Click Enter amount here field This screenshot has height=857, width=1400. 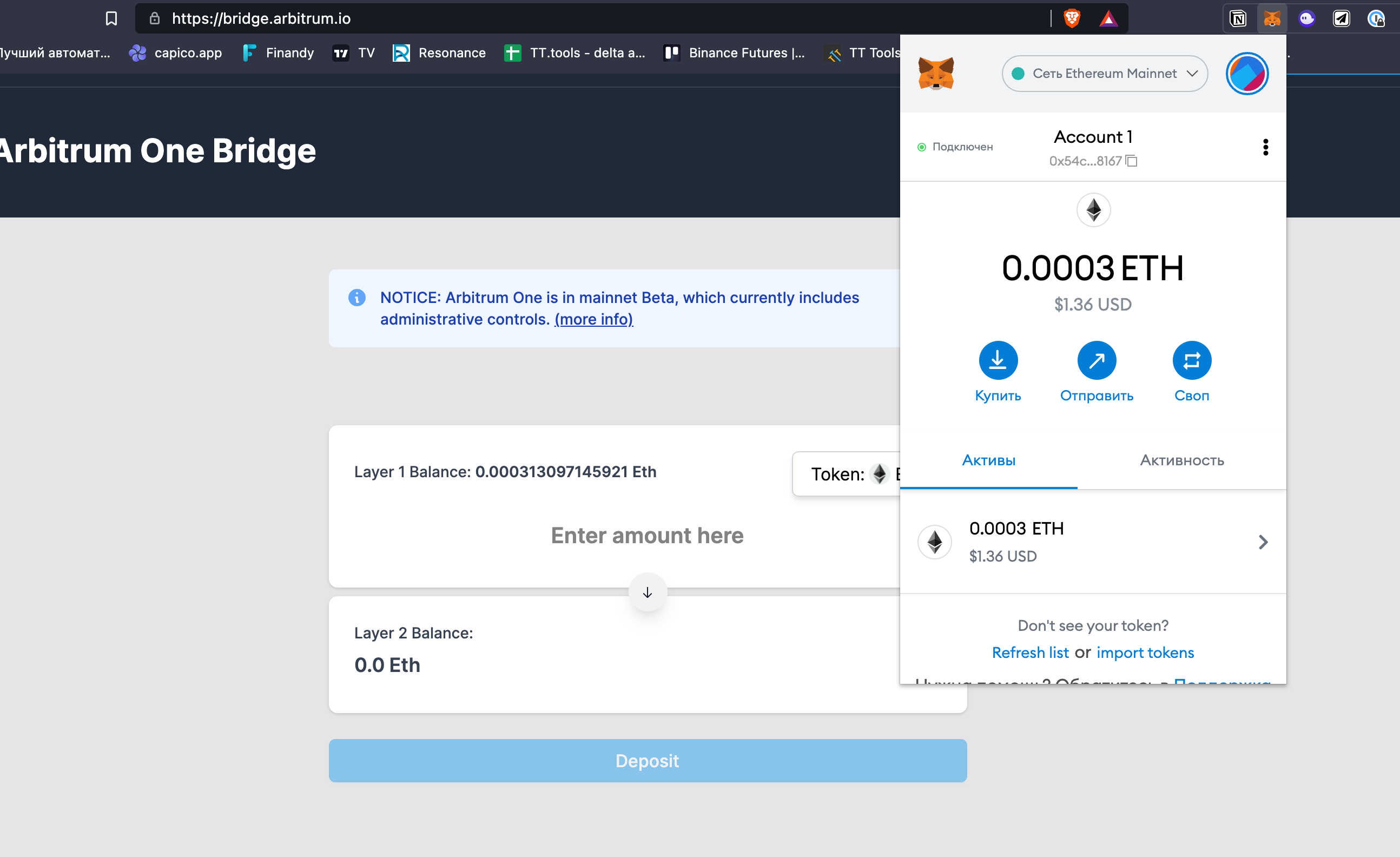point(647,535)
